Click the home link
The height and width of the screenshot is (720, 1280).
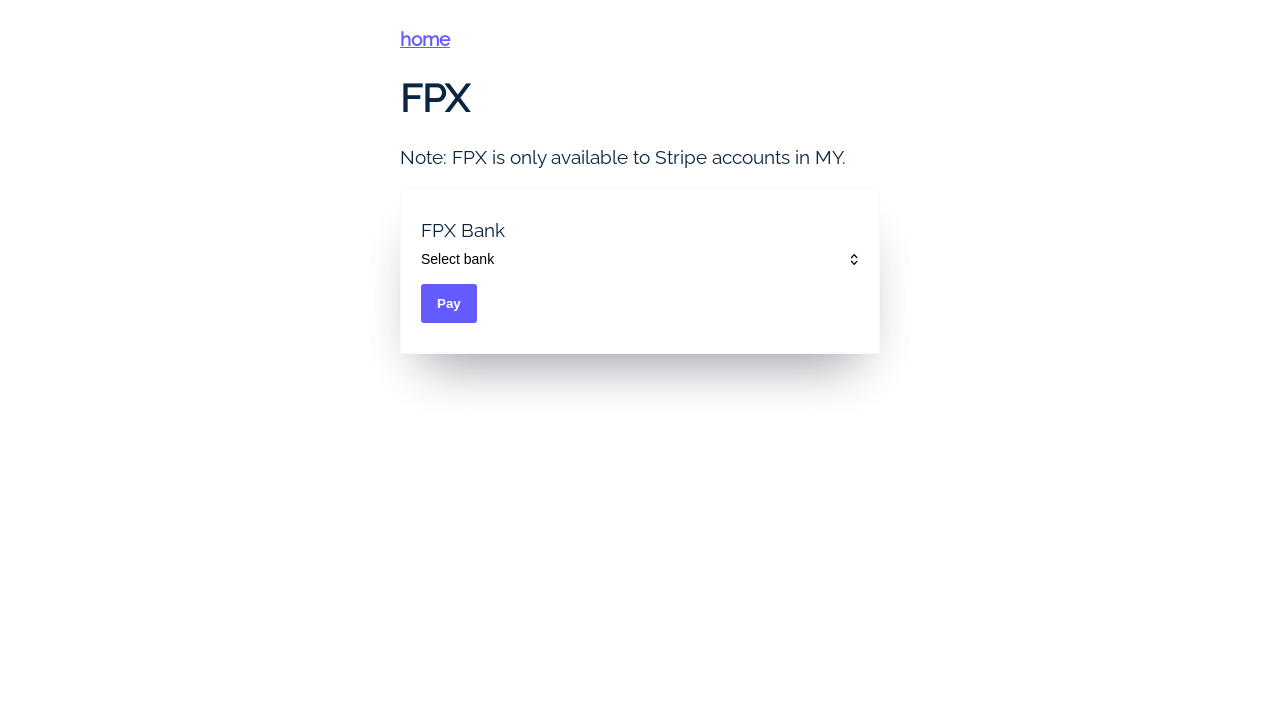coord(425,39)
